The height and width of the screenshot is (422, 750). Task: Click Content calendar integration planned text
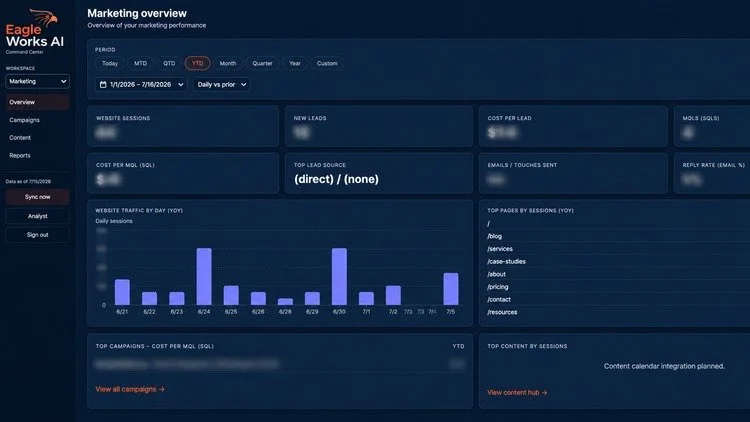click(664, 366)
